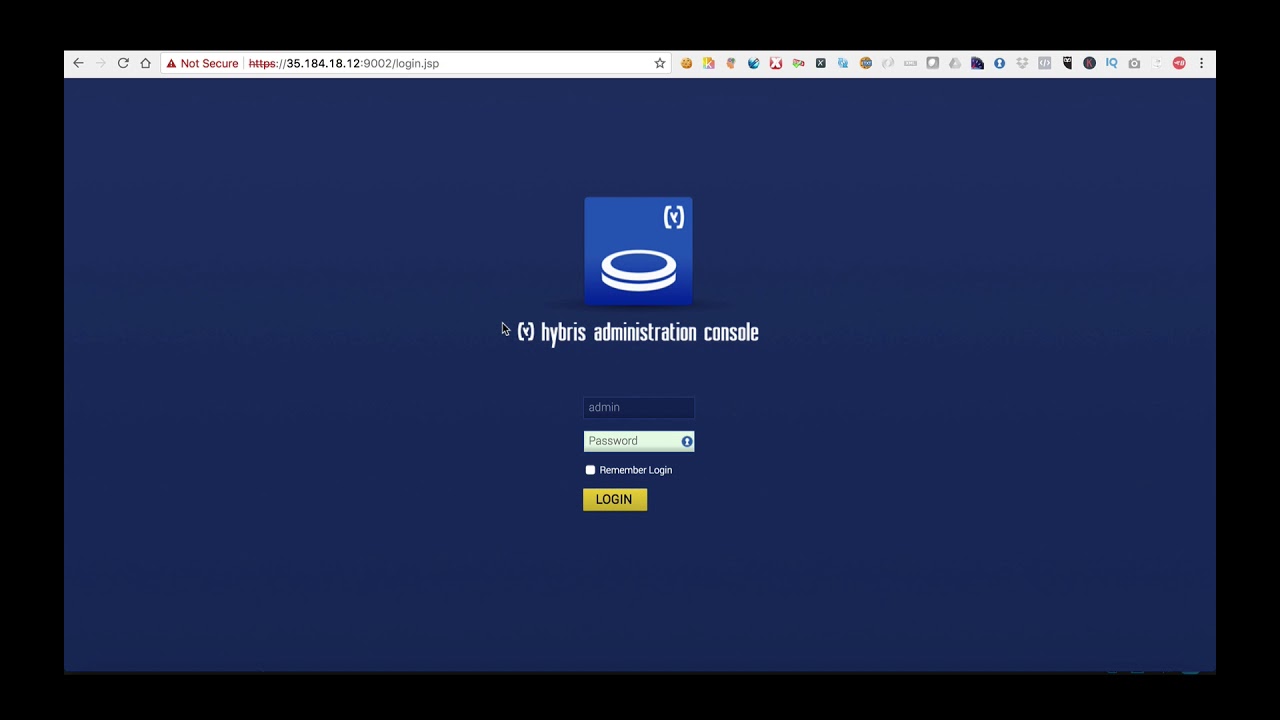Image resolution: width=1280 pixels, height=720 pixels.
Task: Click the username field showing admin
Action: pyautogui.click(x=639, y=408)
